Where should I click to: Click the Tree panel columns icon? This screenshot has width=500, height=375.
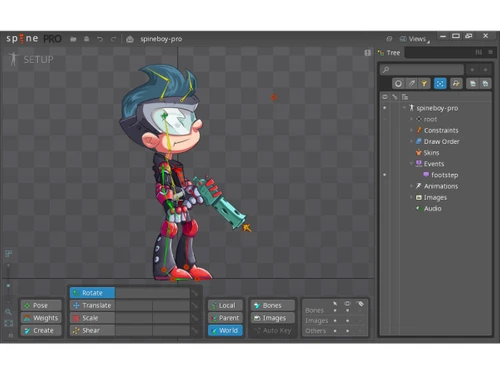coord(479,52)
